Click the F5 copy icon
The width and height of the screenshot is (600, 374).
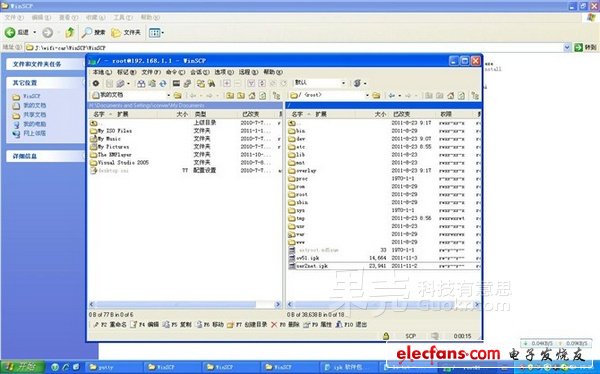166,325
